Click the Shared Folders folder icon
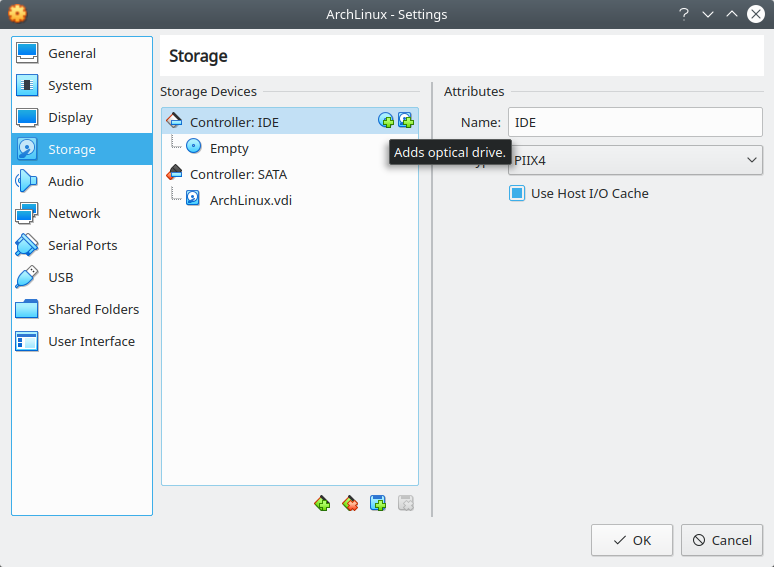This screenshot has width=774, height=567. [27, 309]
